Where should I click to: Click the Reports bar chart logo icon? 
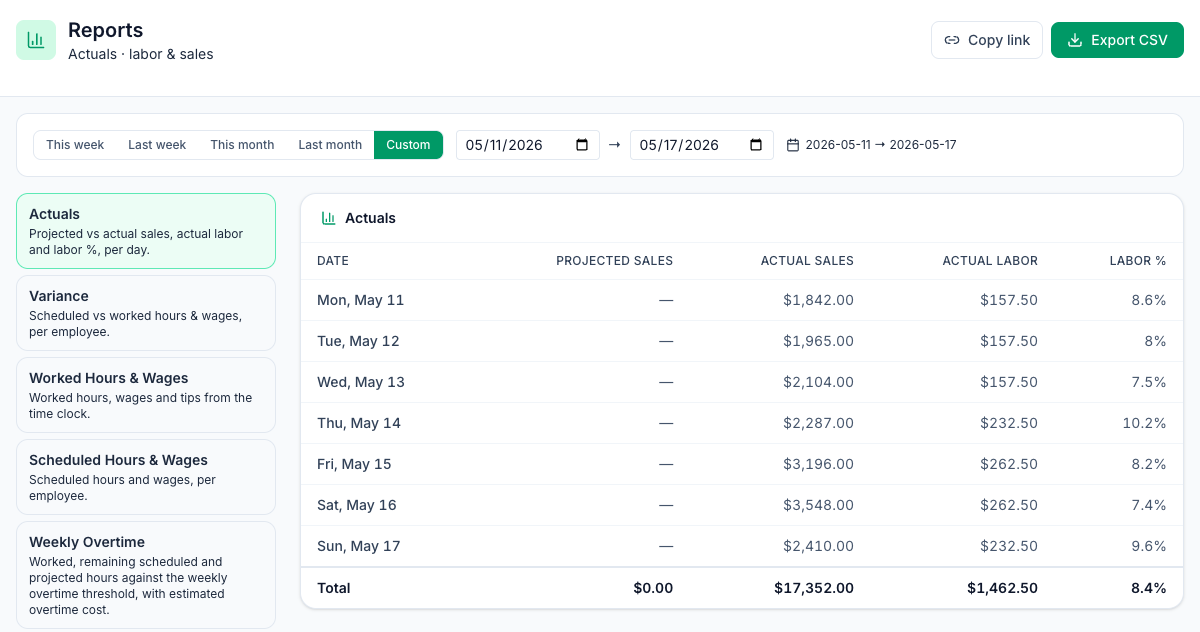click(x=36, y=40)
